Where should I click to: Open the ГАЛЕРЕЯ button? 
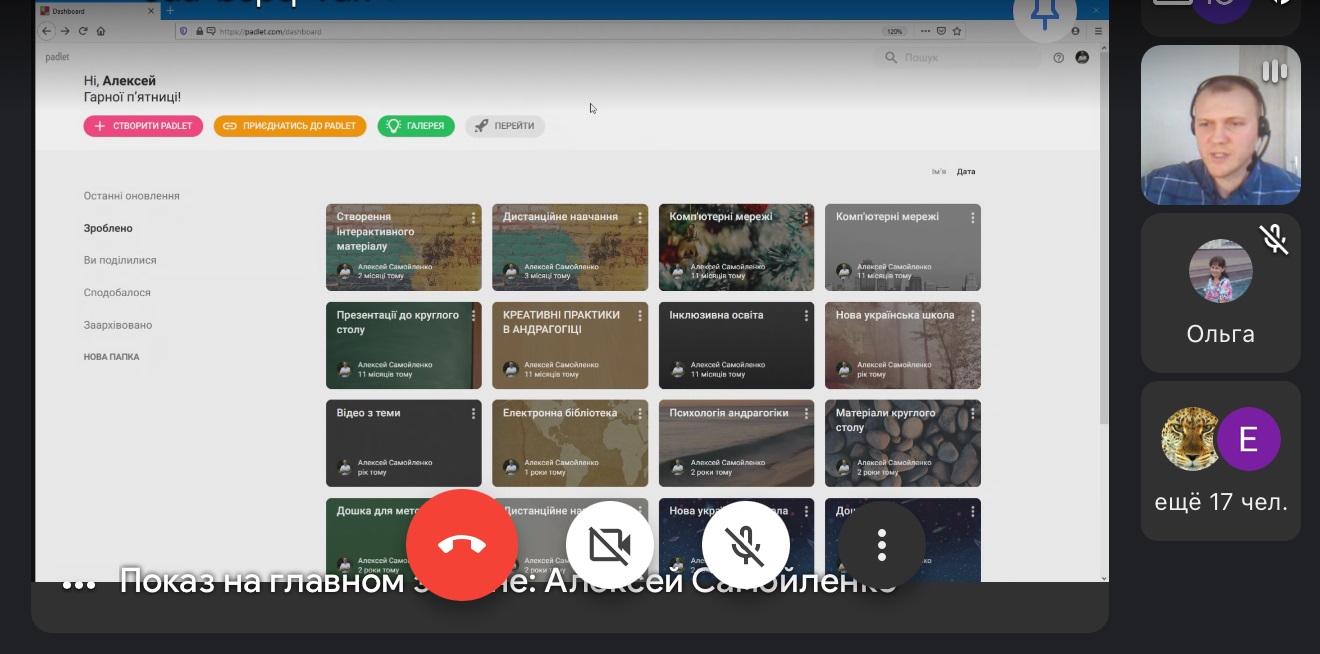tap(416, 126)
